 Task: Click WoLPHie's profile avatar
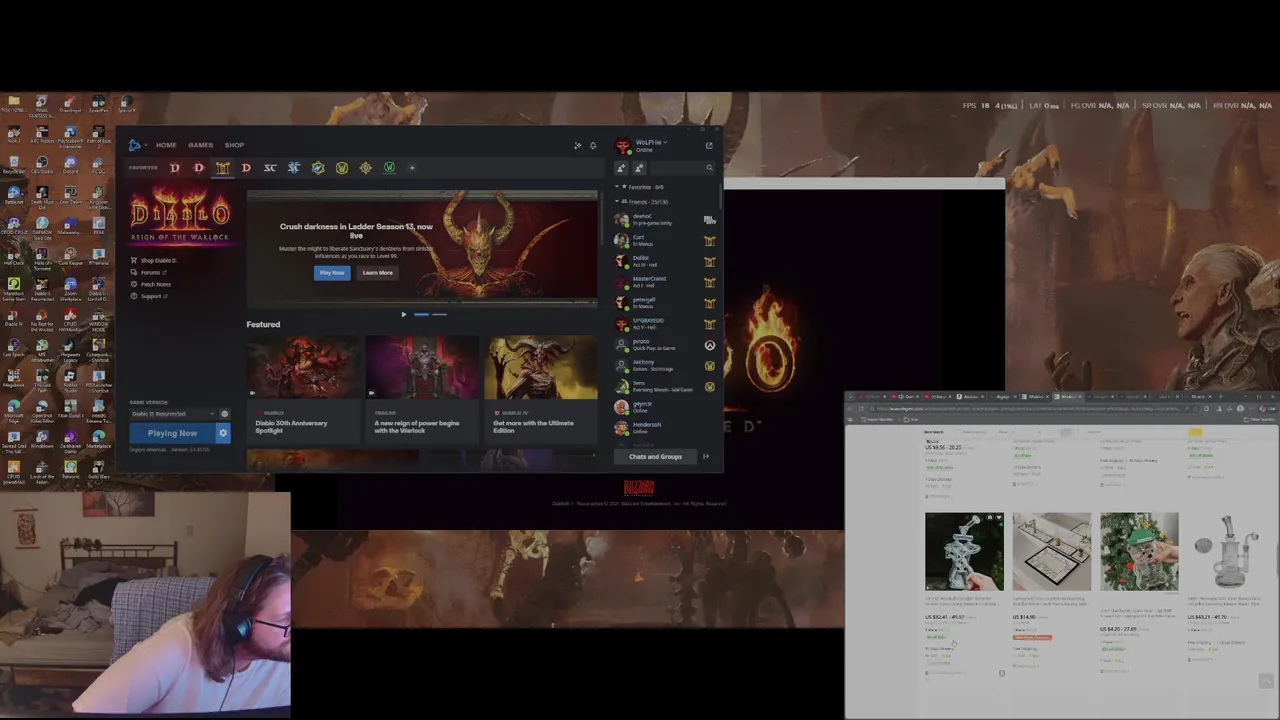point(623,146)
